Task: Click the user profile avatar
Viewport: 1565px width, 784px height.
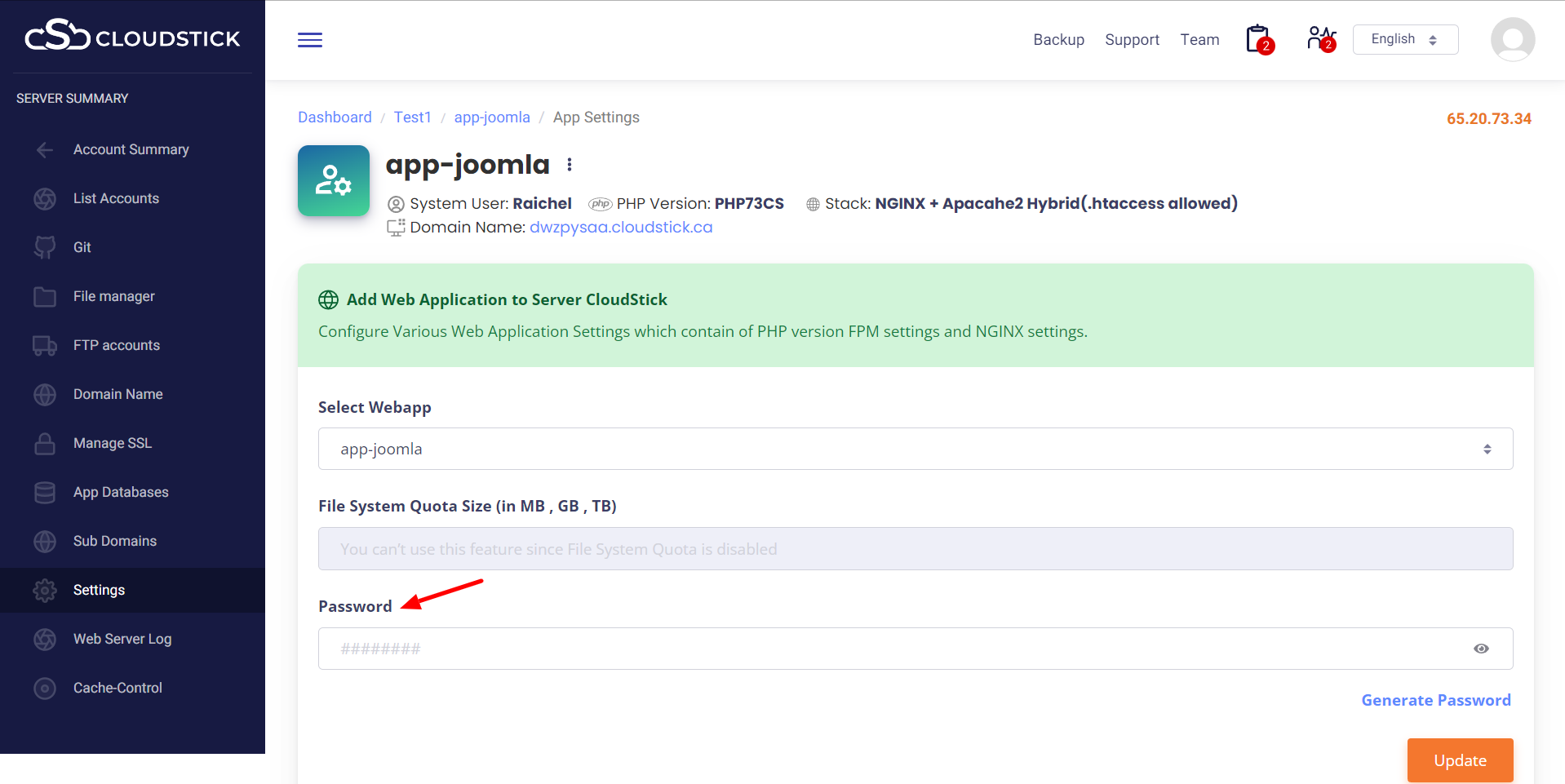Action: [x=1512, y=39]
